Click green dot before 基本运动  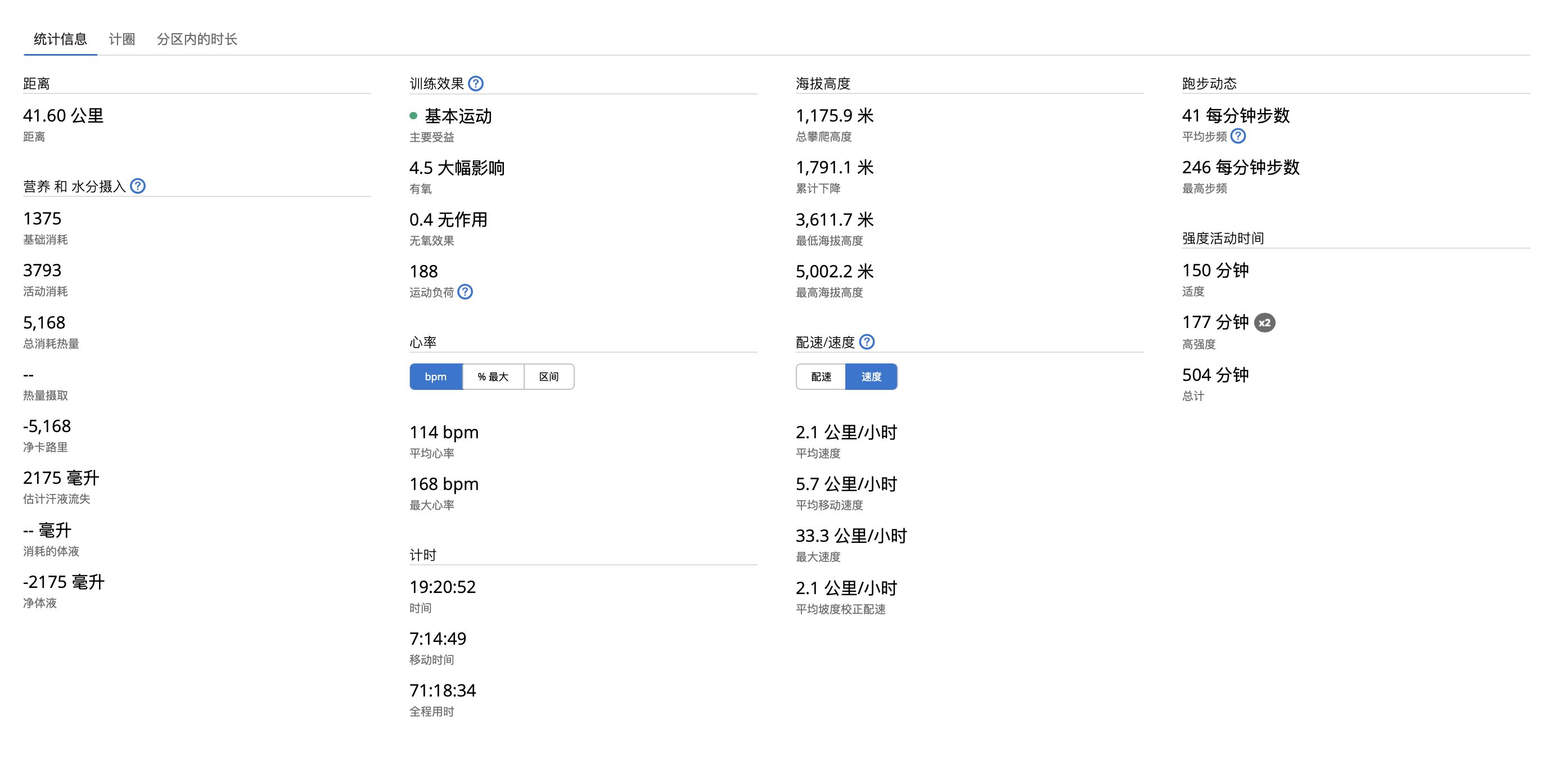[x=413, y=116]
